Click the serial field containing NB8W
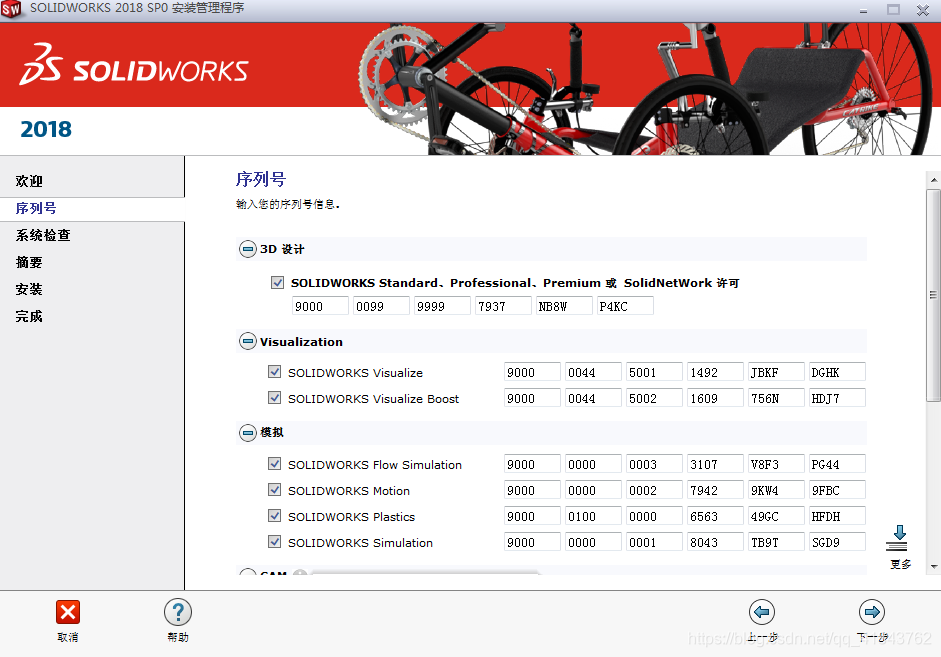The width and height of the screenshot is (941, 657). (565, 306)
